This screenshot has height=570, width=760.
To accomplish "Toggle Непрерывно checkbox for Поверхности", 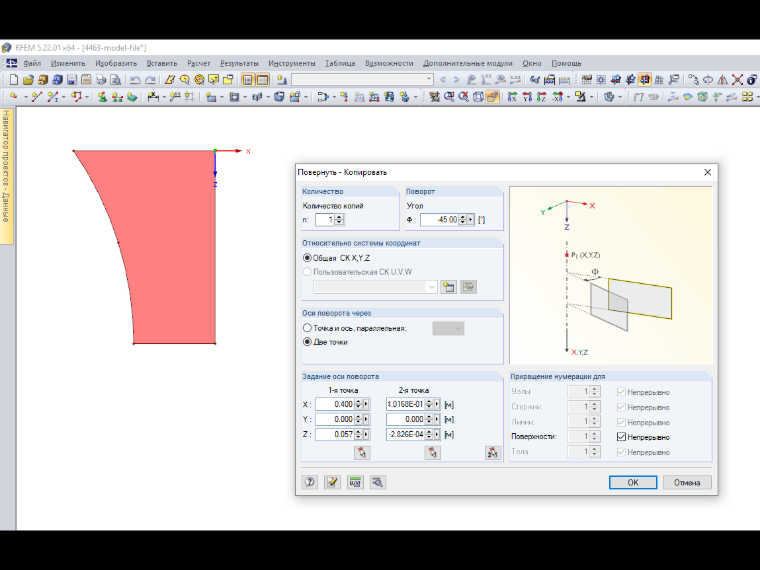I will pos(621,437).
